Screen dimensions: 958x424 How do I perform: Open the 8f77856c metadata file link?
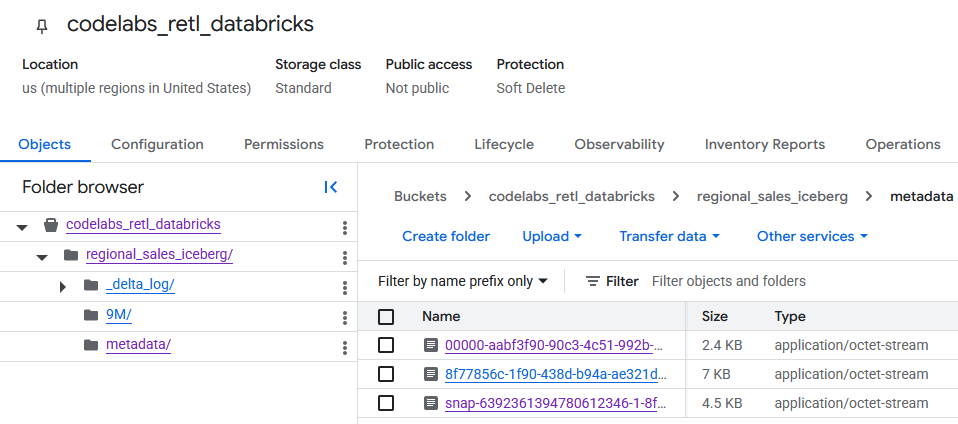[x=554, y=375]
